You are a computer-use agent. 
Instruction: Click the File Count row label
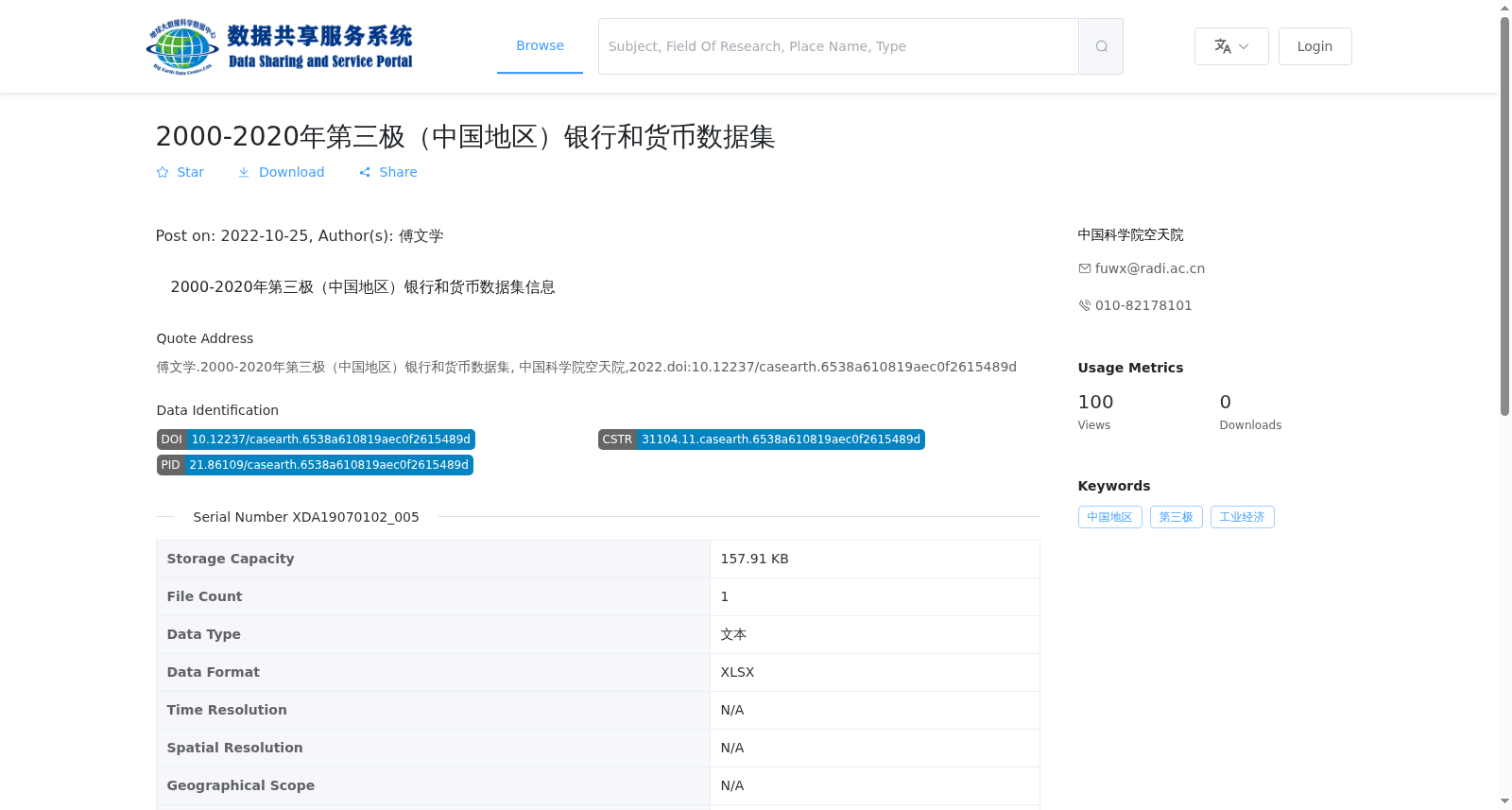pos(204,596)
